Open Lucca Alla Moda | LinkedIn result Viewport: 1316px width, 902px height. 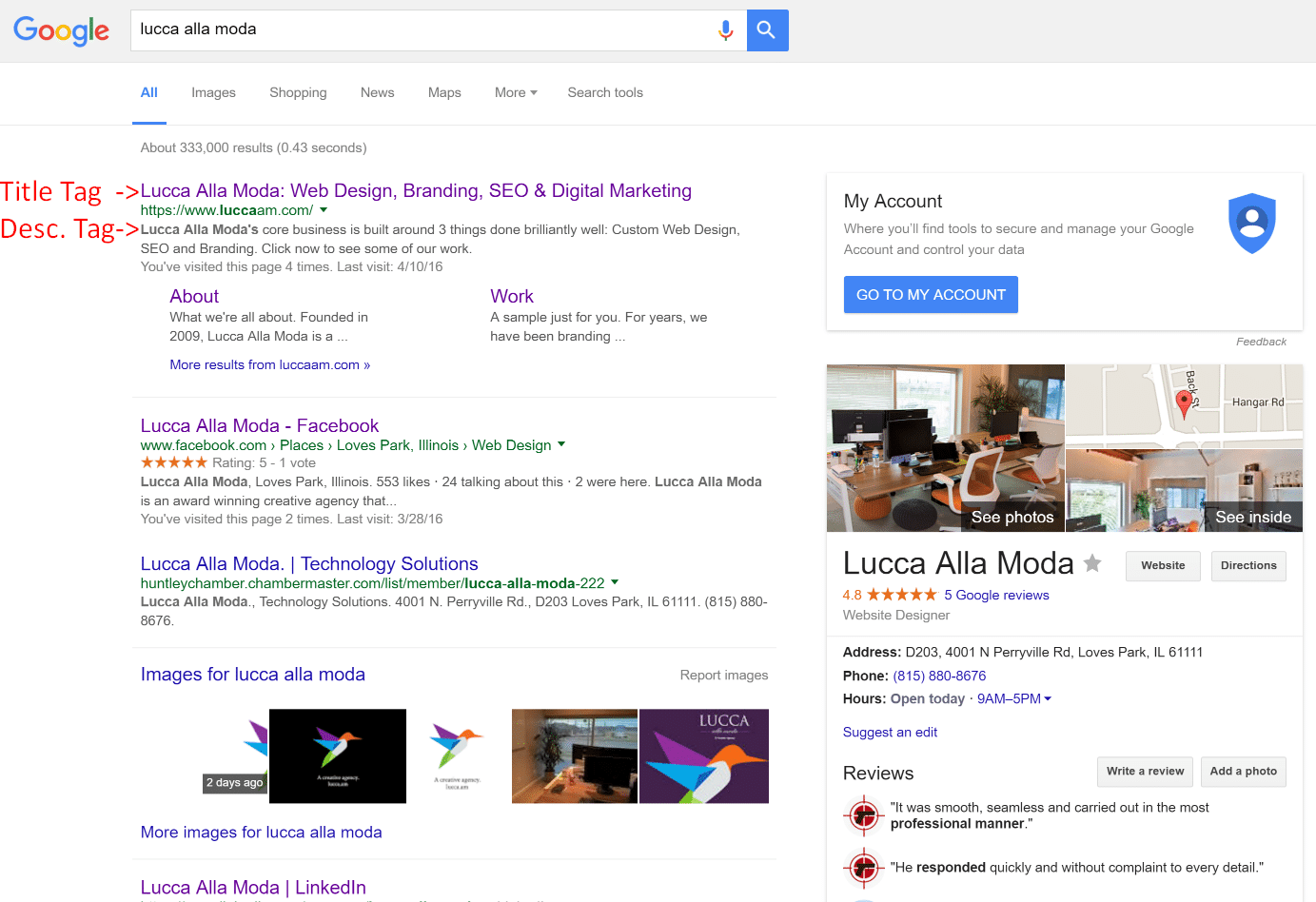coord(253,887)
